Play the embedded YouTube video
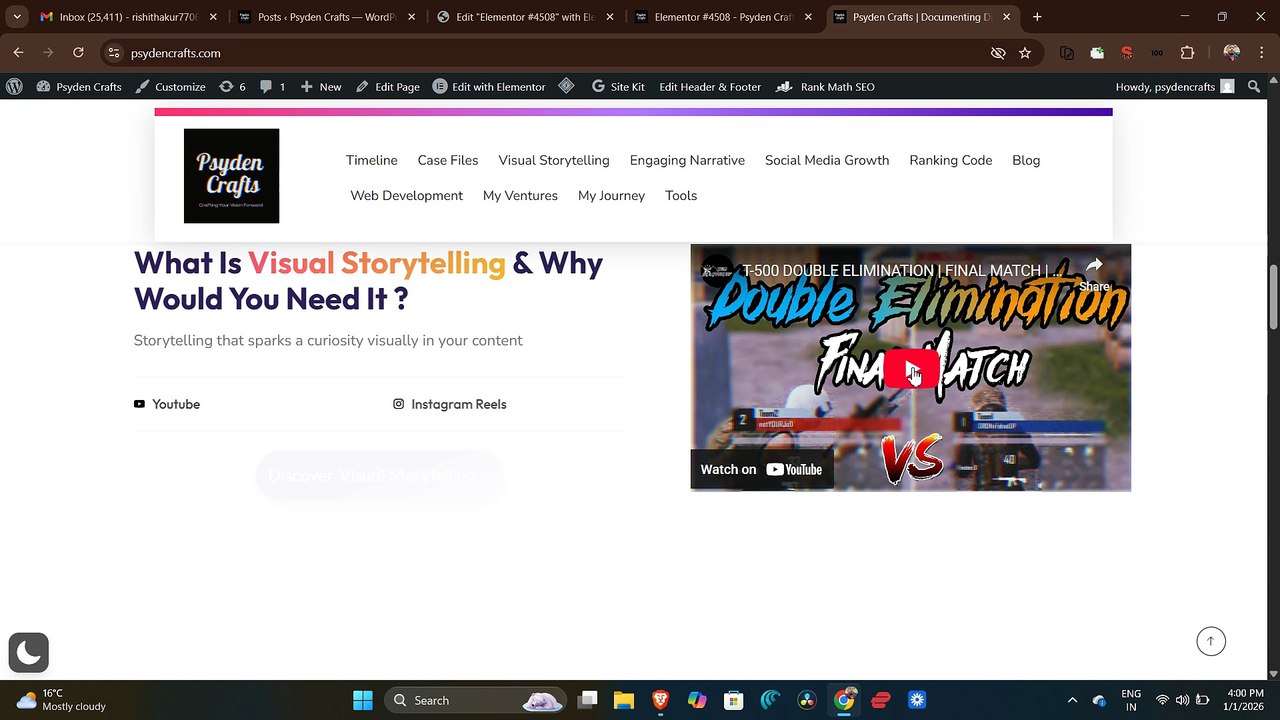 click(x=911, y=369)
